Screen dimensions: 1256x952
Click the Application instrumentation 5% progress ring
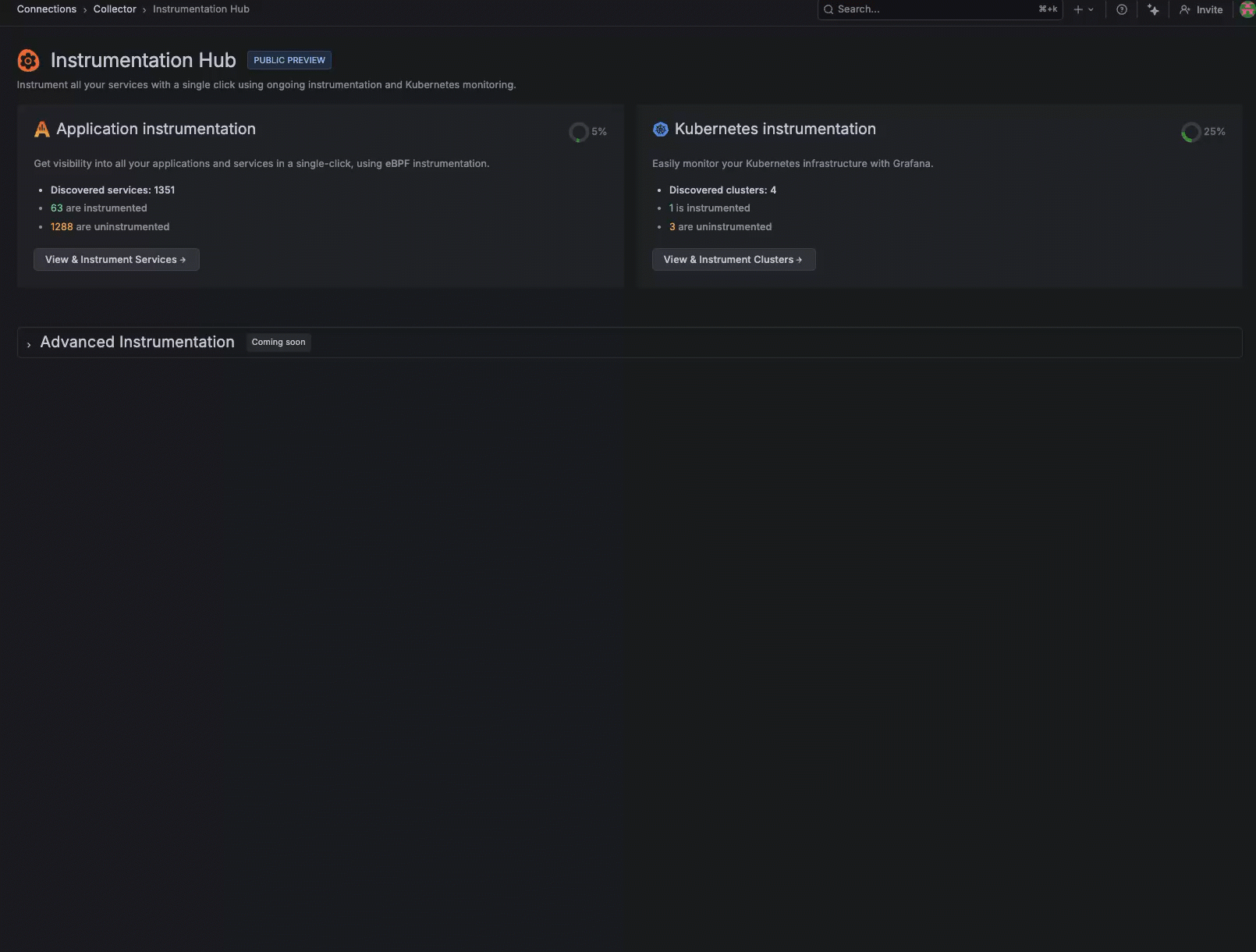point(578,131)
